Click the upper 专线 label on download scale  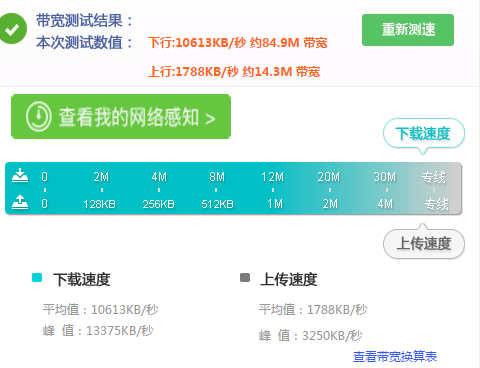click(x=434, y=177)
